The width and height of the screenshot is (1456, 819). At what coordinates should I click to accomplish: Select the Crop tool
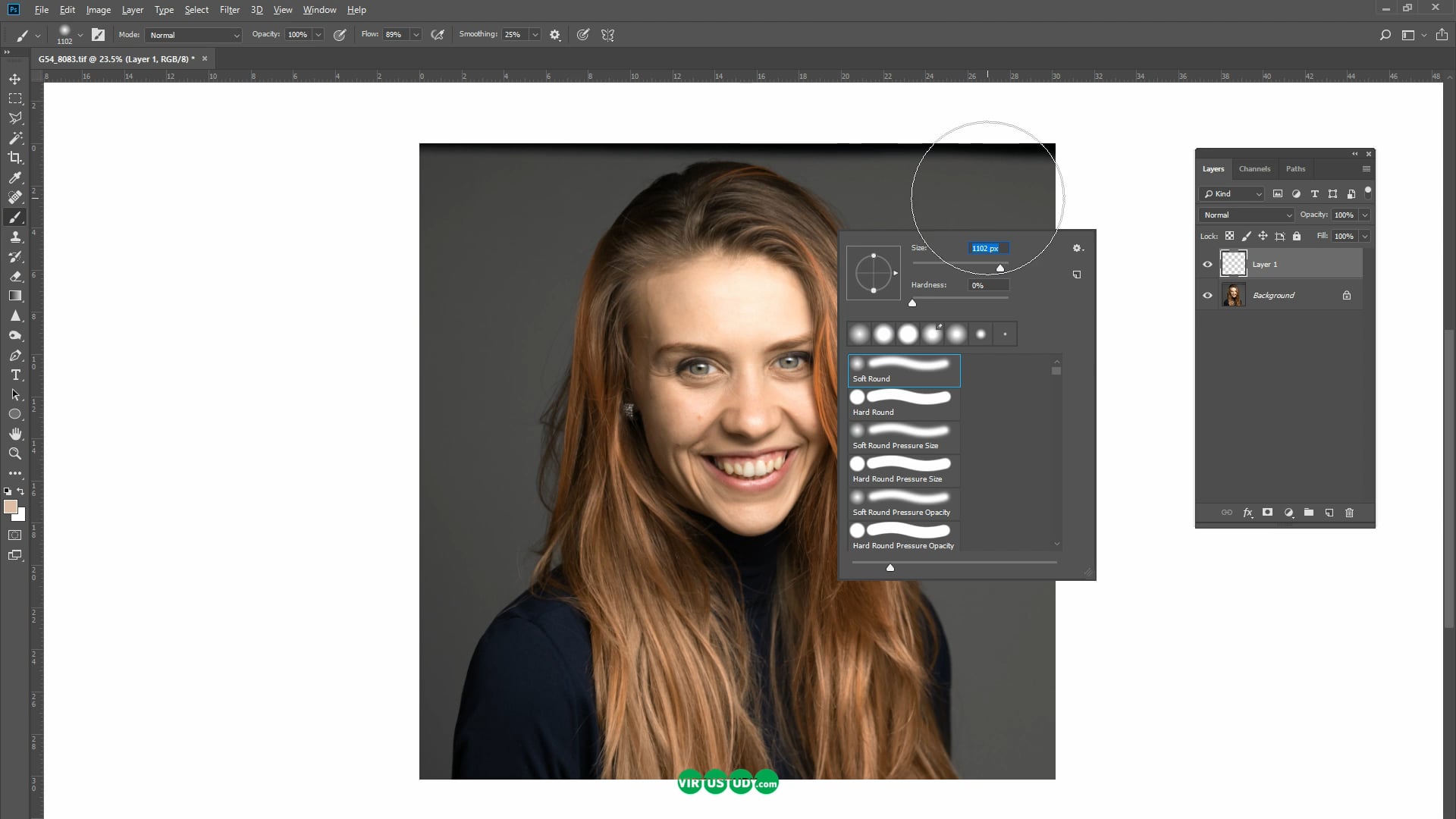click(x=15, y=158)
